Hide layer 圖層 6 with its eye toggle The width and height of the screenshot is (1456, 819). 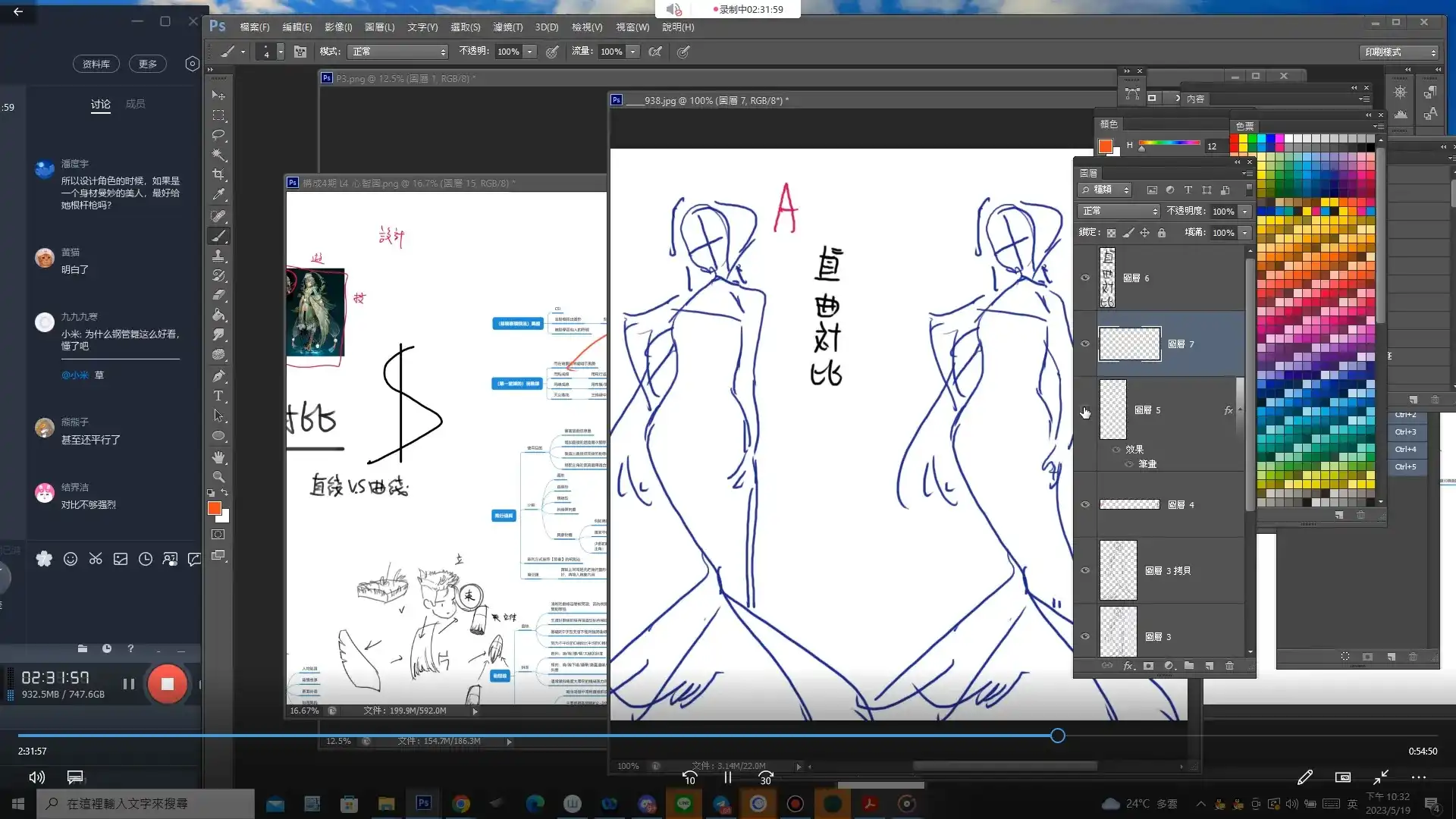(x=1085, y=278)
